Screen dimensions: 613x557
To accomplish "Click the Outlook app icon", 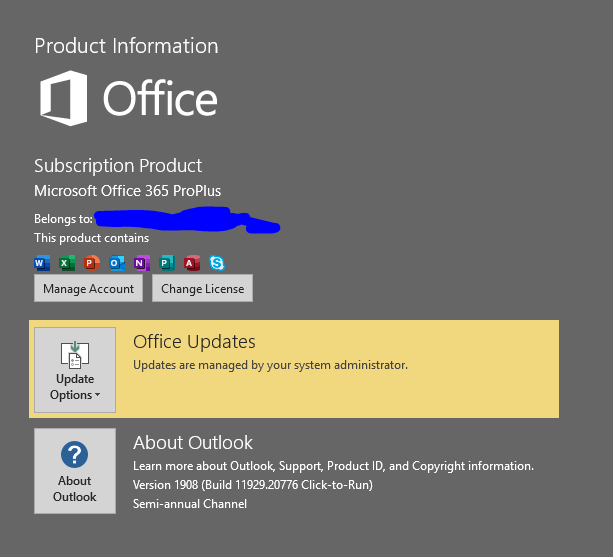I will (117, 263).
